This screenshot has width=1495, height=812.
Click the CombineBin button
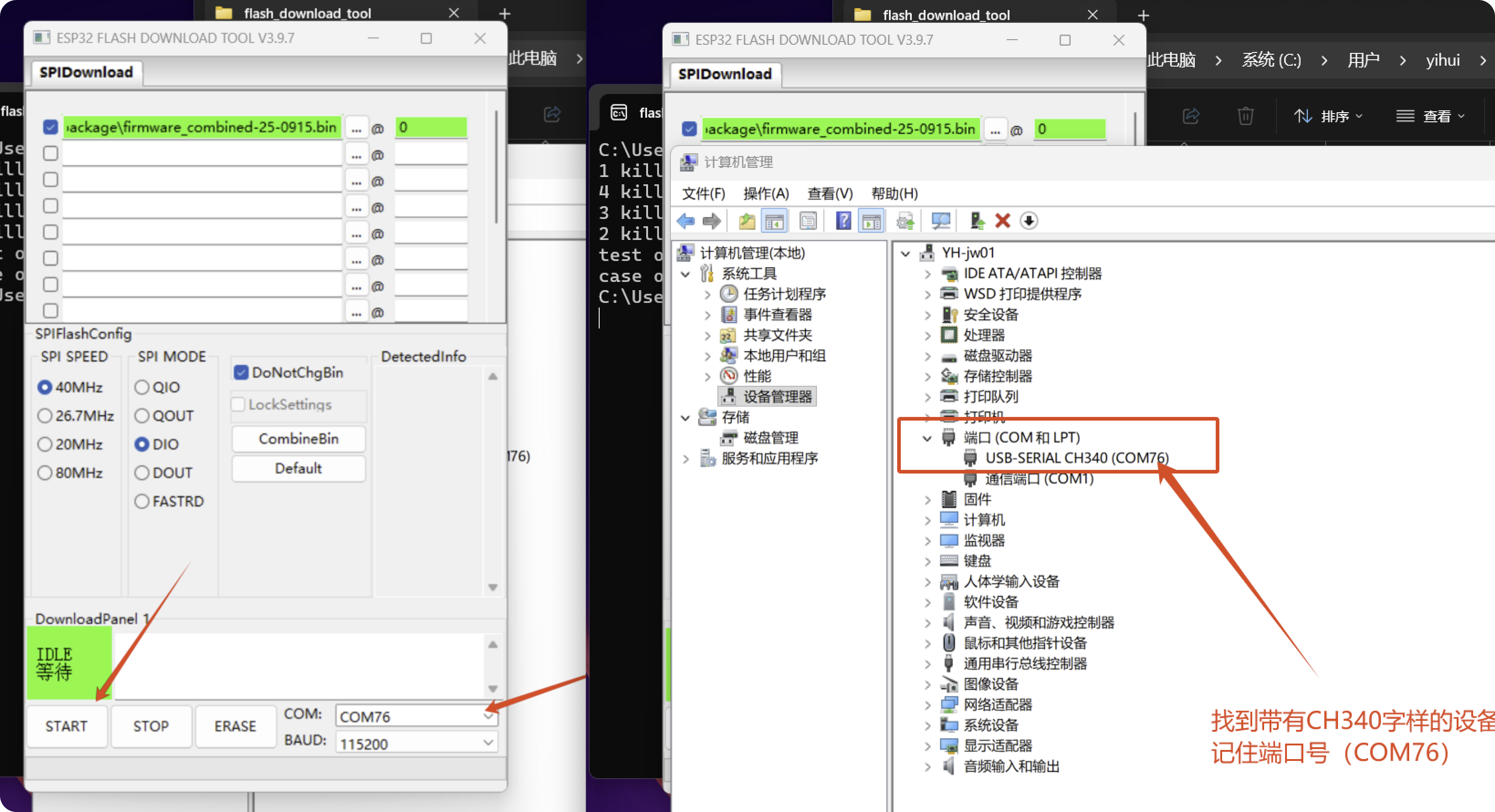[298, 439]
